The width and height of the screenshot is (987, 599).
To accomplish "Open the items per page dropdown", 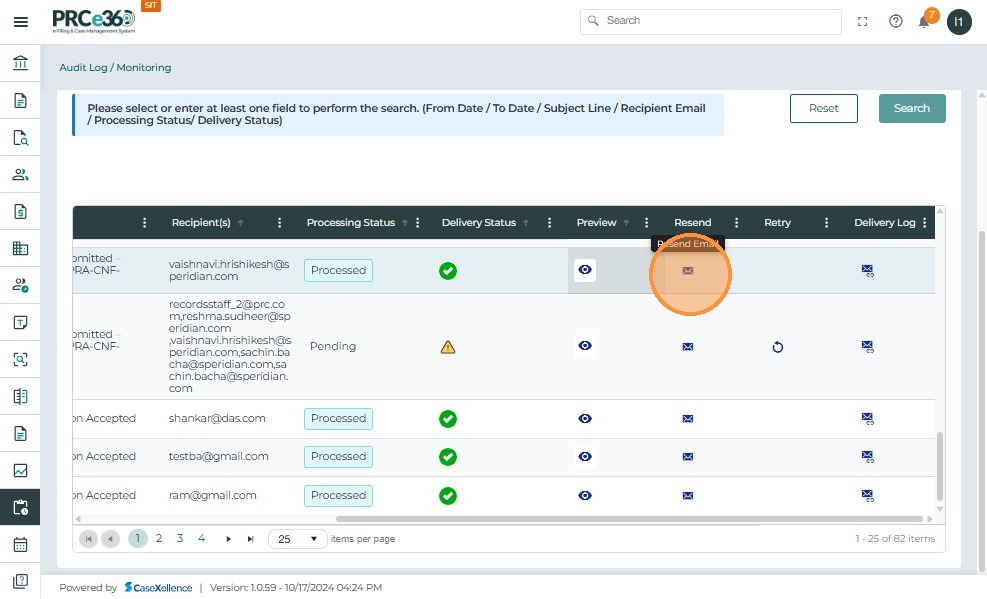I will pos(297,539).
